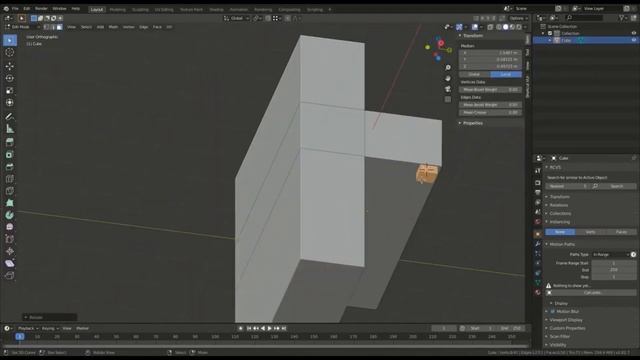Switch to the Layout workspace tab

click(97, 9)
